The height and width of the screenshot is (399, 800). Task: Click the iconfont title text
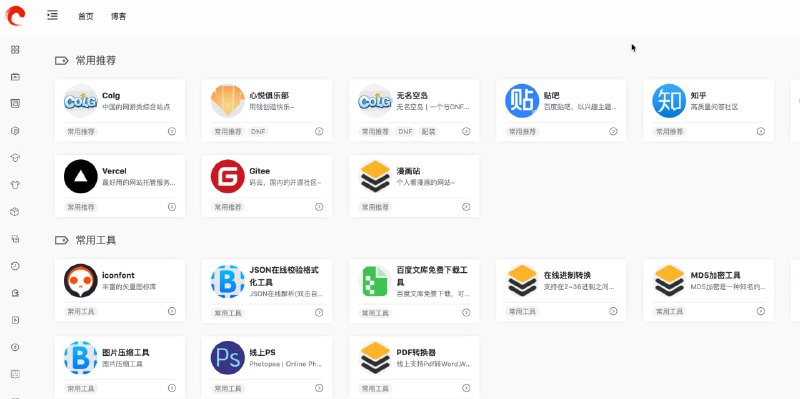point(118,275)
